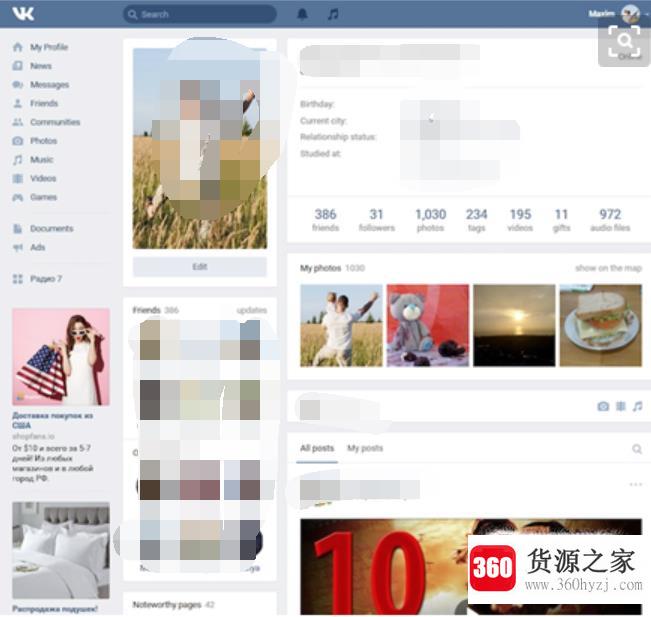Click the white pillows bedroom ad image
This screenshot has height=617, width=651.
click(61, 550)
